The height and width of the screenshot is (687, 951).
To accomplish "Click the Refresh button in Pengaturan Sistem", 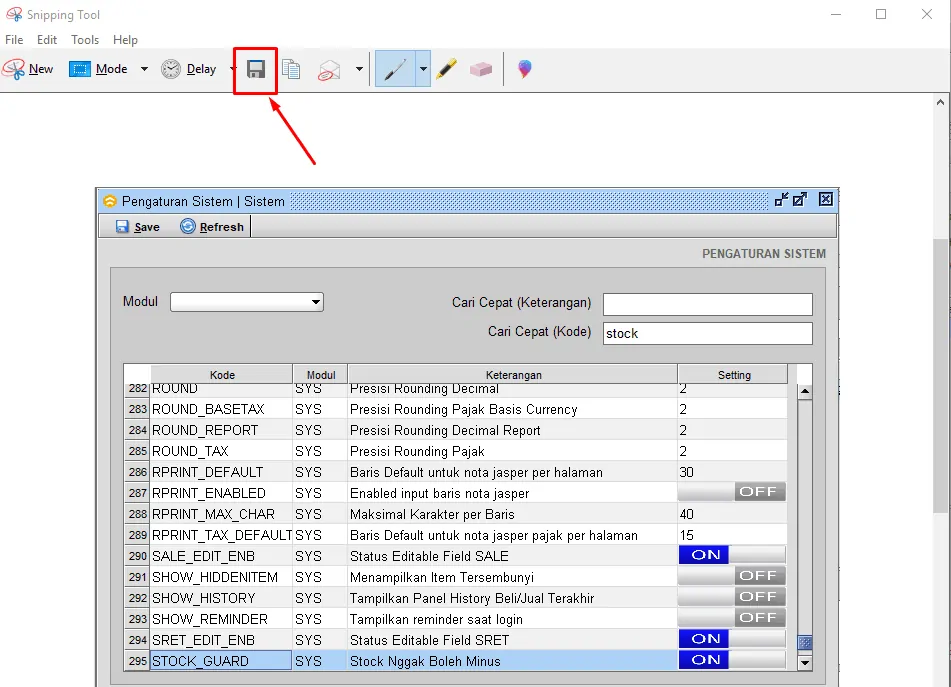I will pos(212,227).
